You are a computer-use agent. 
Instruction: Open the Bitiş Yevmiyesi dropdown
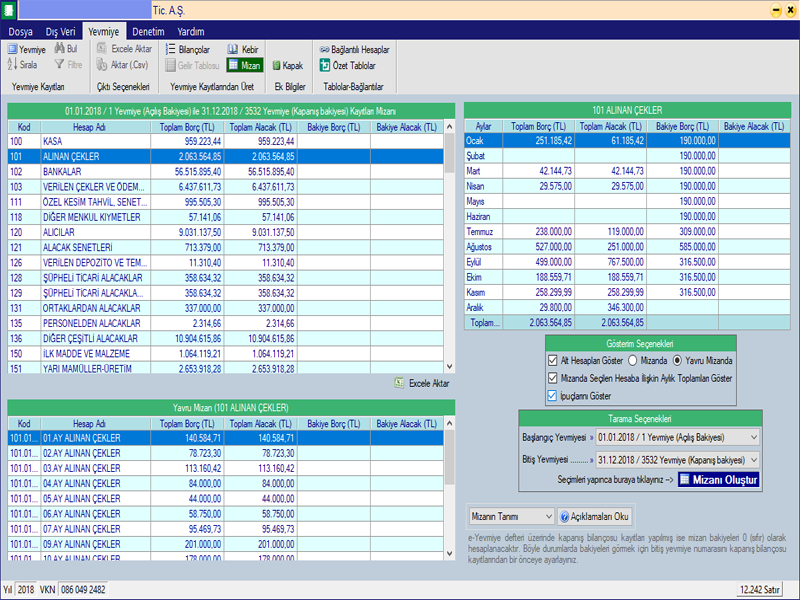[x=678, y=460]
